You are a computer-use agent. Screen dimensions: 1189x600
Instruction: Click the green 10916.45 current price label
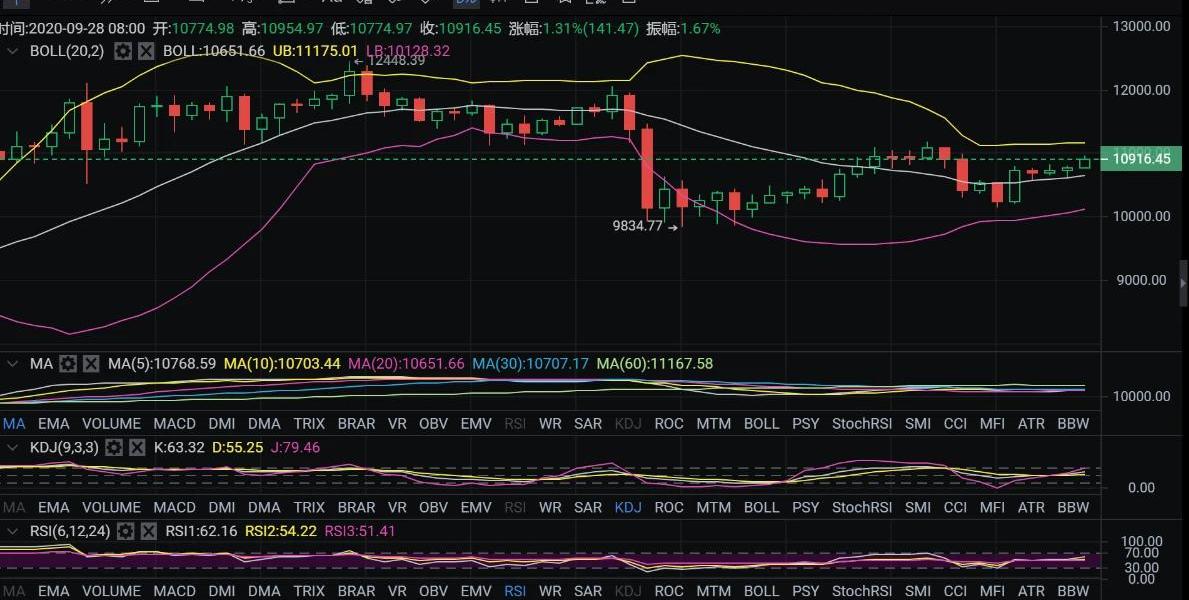(x=1140, y=159)
